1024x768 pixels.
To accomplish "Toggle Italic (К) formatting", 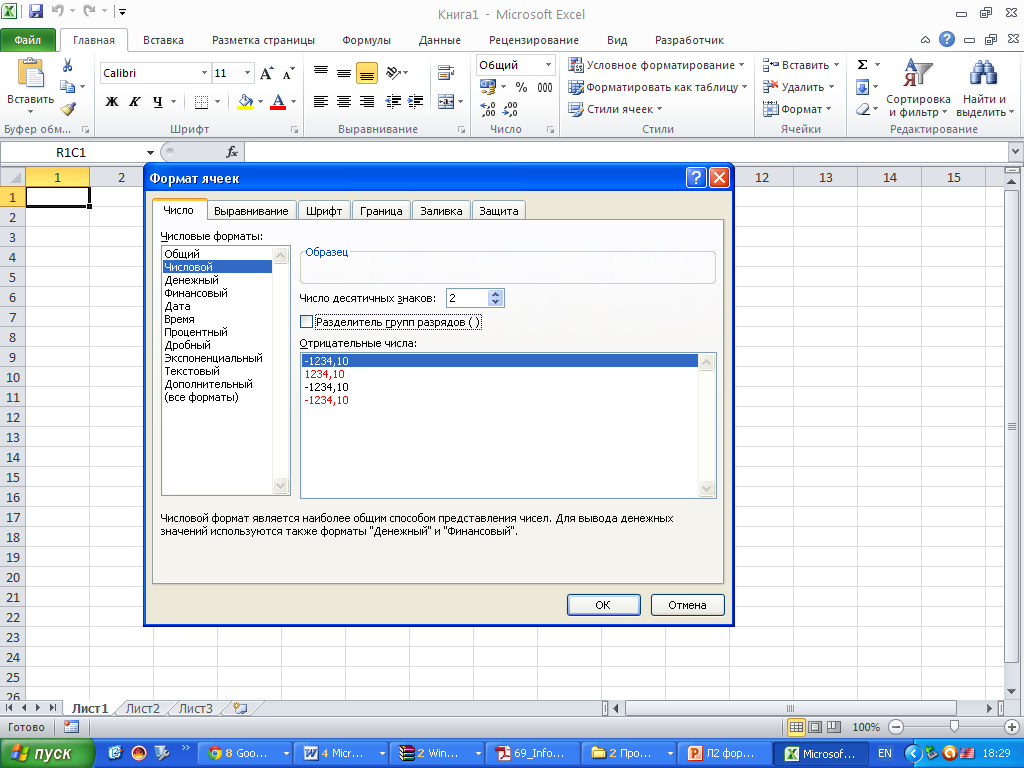I will click(x=135, y=101).
